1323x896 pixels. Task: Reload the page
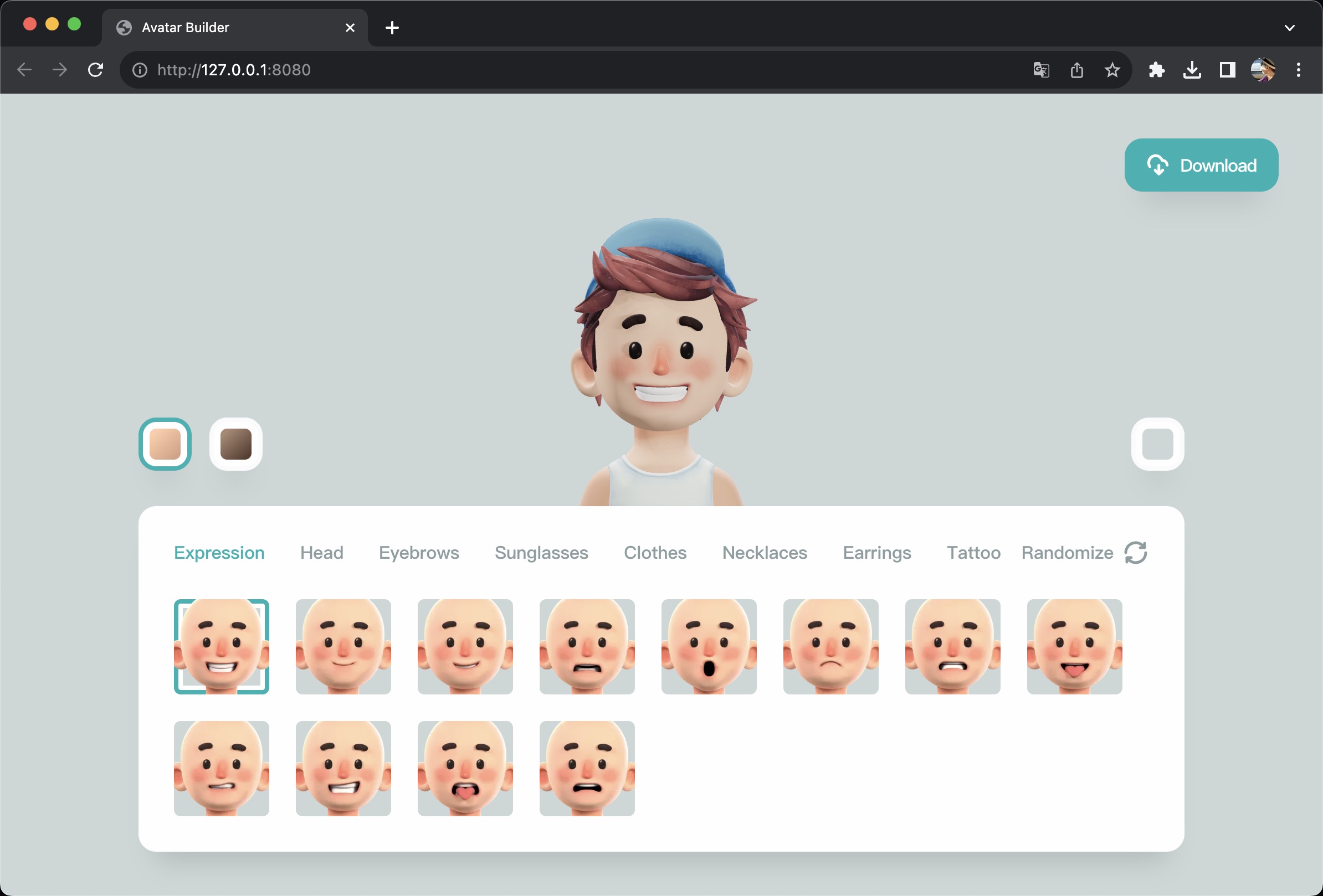pos(96,70)
